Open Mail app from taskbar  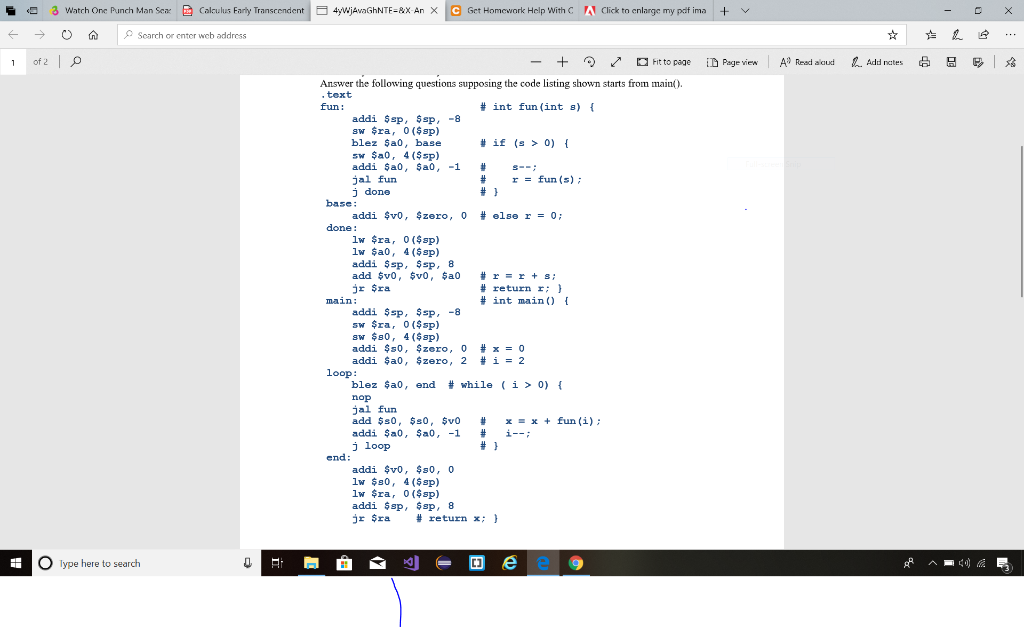377,563
